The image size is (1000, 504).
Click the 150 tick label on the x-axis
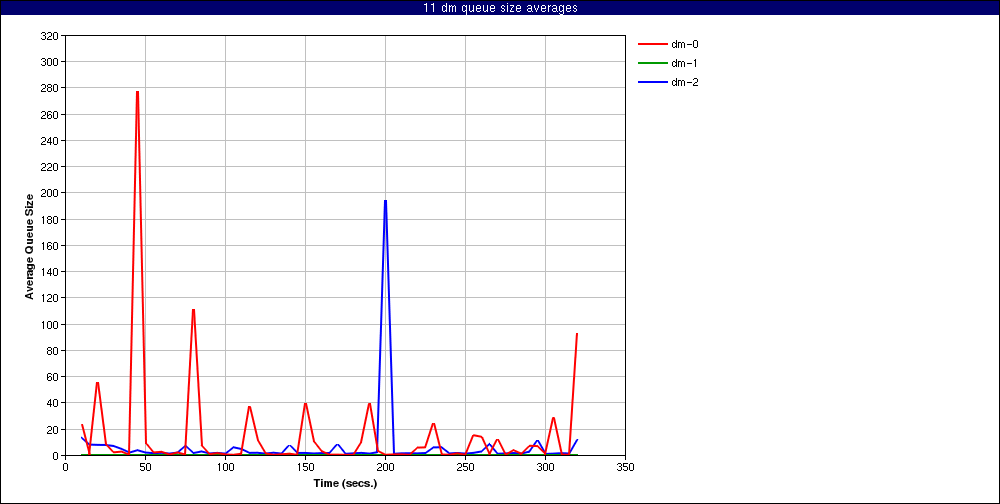[305, 466]
